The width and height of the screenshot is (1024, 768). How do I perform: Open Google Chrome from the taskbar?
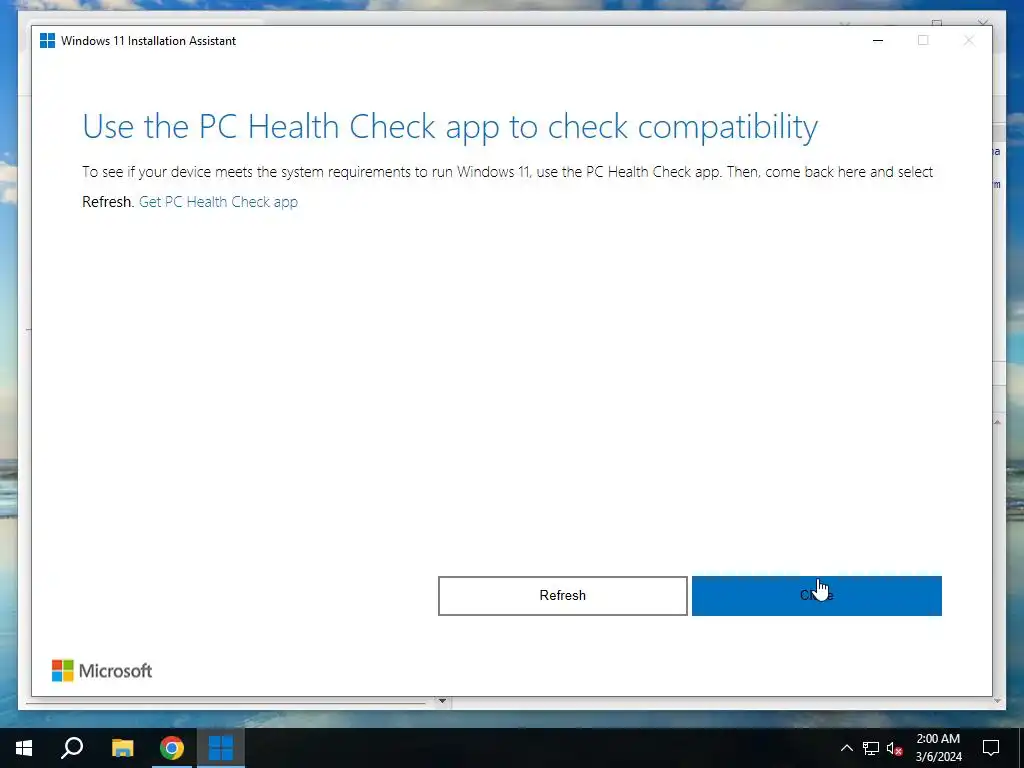[172, 748]
